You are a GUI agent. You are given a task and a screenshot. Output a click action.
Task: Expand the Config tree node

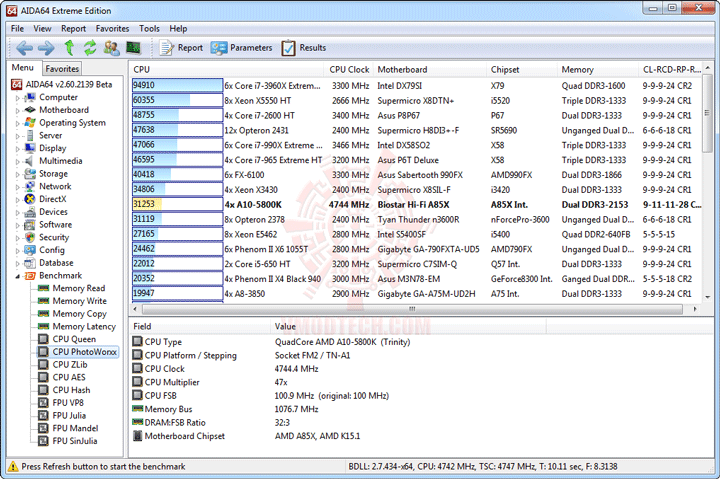(17, 250)
